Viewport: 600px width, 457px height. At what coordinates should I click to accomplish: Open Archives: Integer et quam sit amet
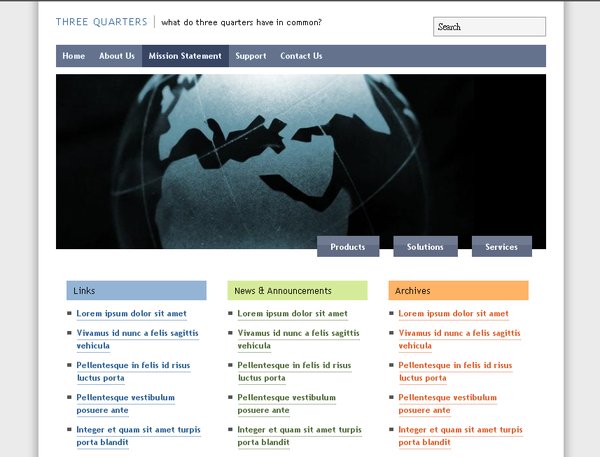(x=460, y=436)
